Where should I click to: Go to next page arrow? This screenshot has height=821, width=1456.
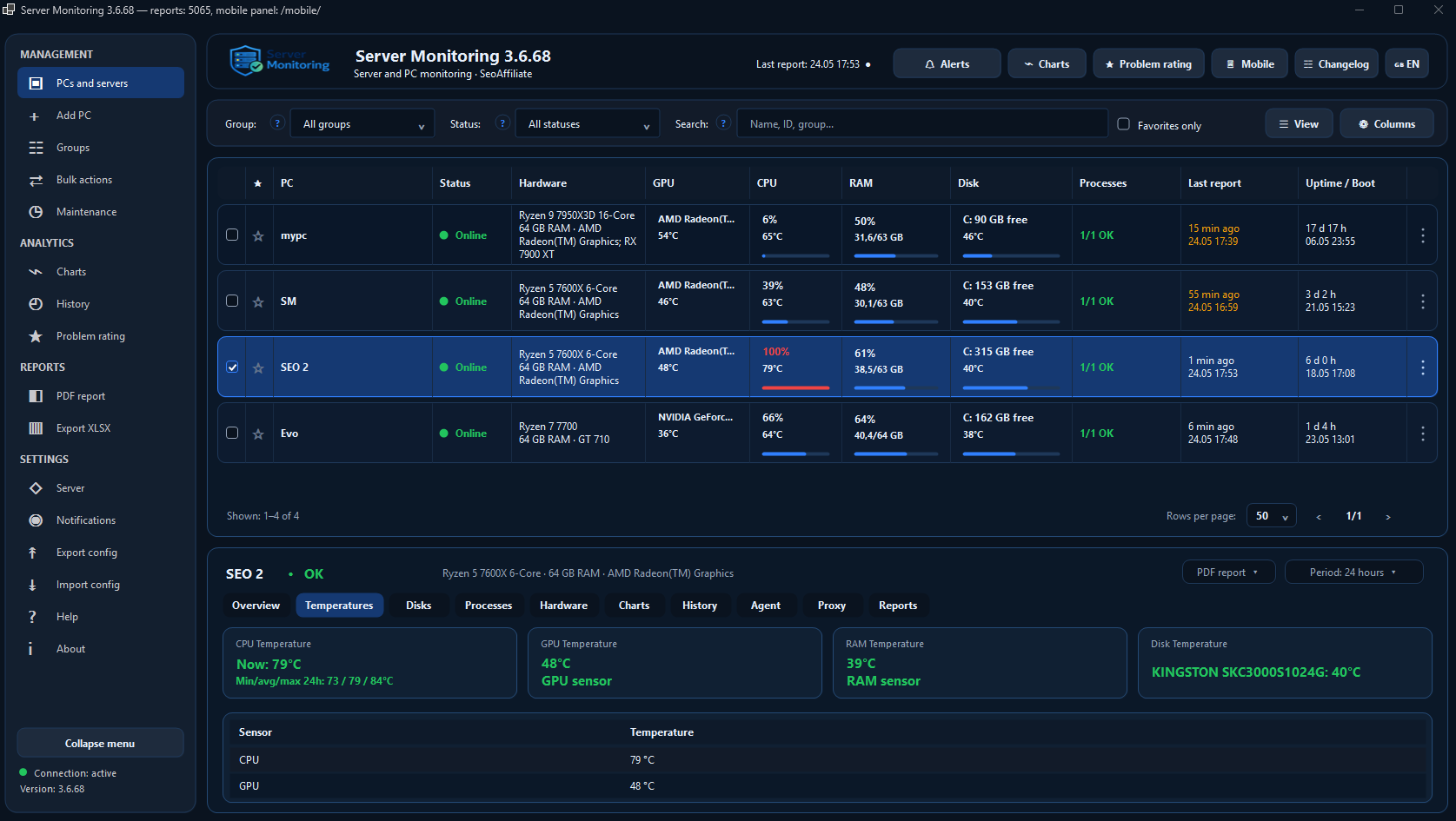click(1388, 517)
